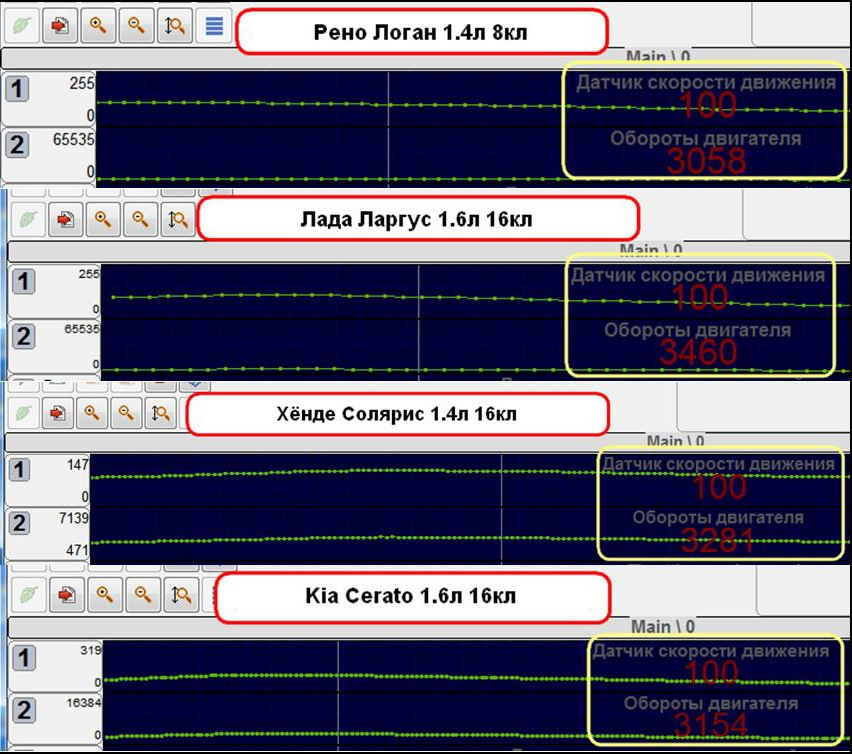
Task: Click the '65535' axis value in Рено Логан panel
Action: [x=73, y=140]
